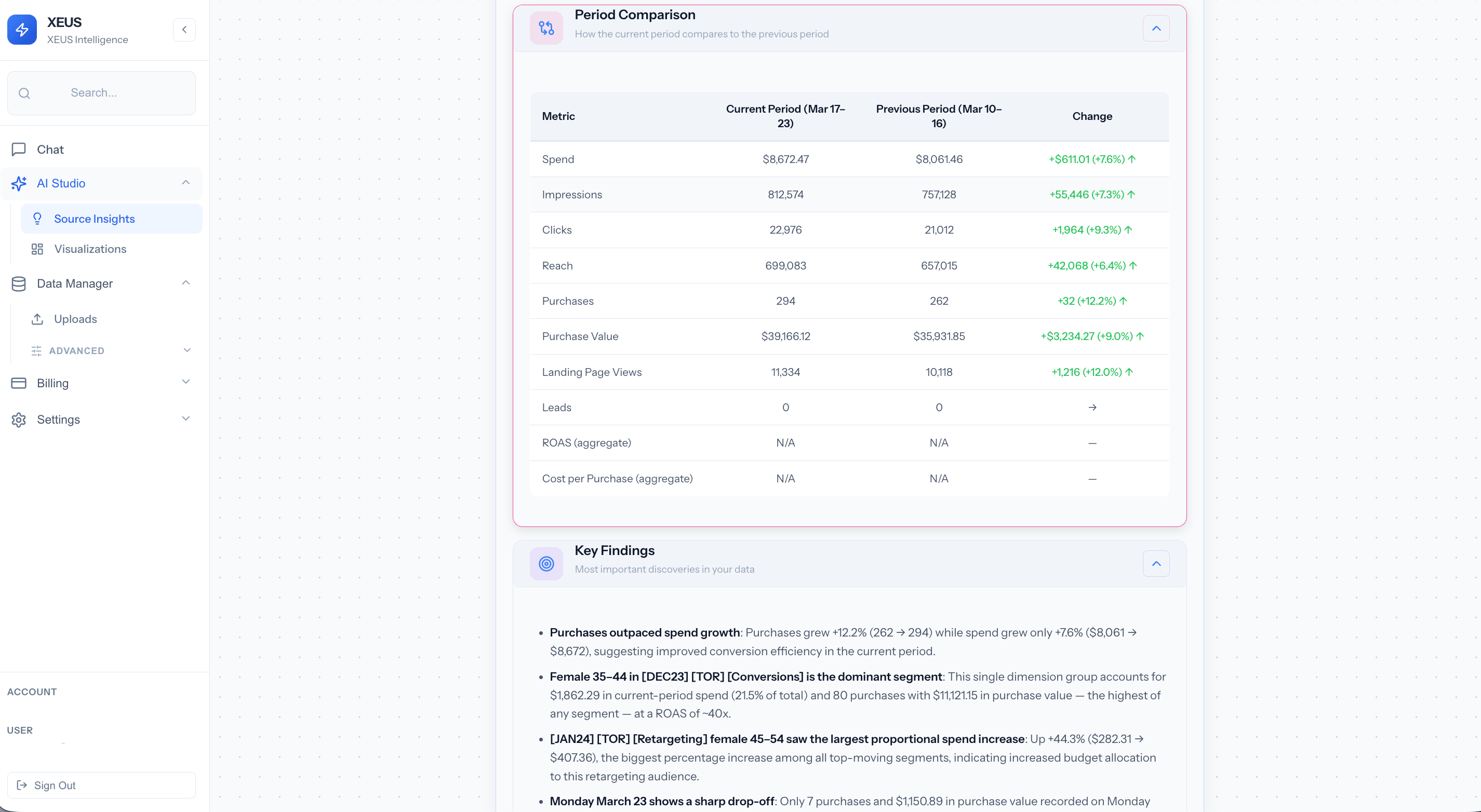Collapse the Key Findings panel

(x=1157, y=563)
